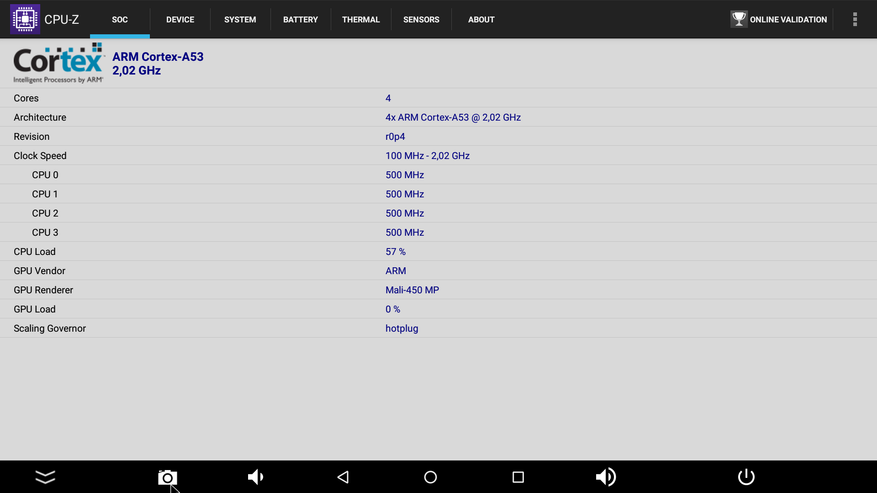The width and height of the screenshot is (877, 493).
Task: Select the Architecture row label
Action: pyautogui.click(x=40, y=117)
